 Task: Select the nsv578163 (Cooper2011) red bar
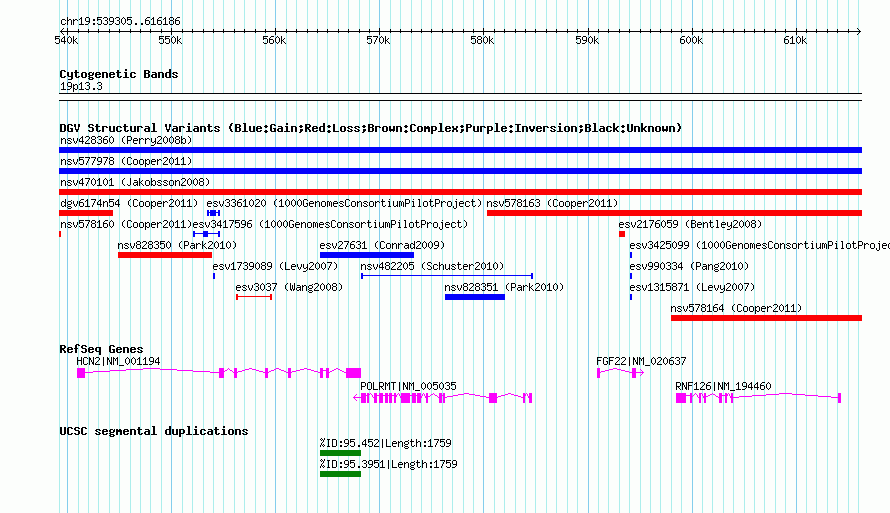pos(674,213)
